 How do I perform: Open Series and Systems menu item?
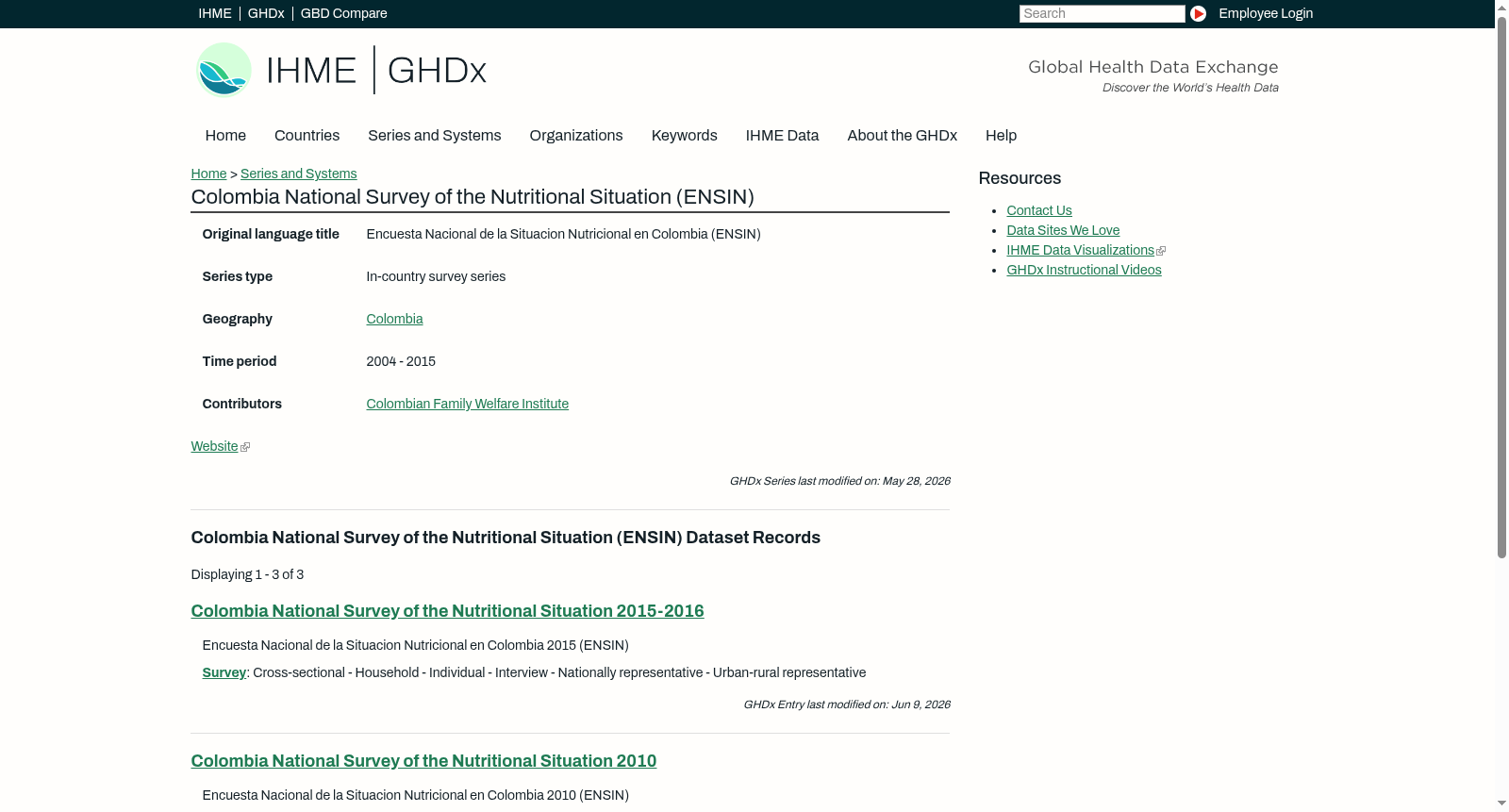pyautogui.click(x=435, y=136)
